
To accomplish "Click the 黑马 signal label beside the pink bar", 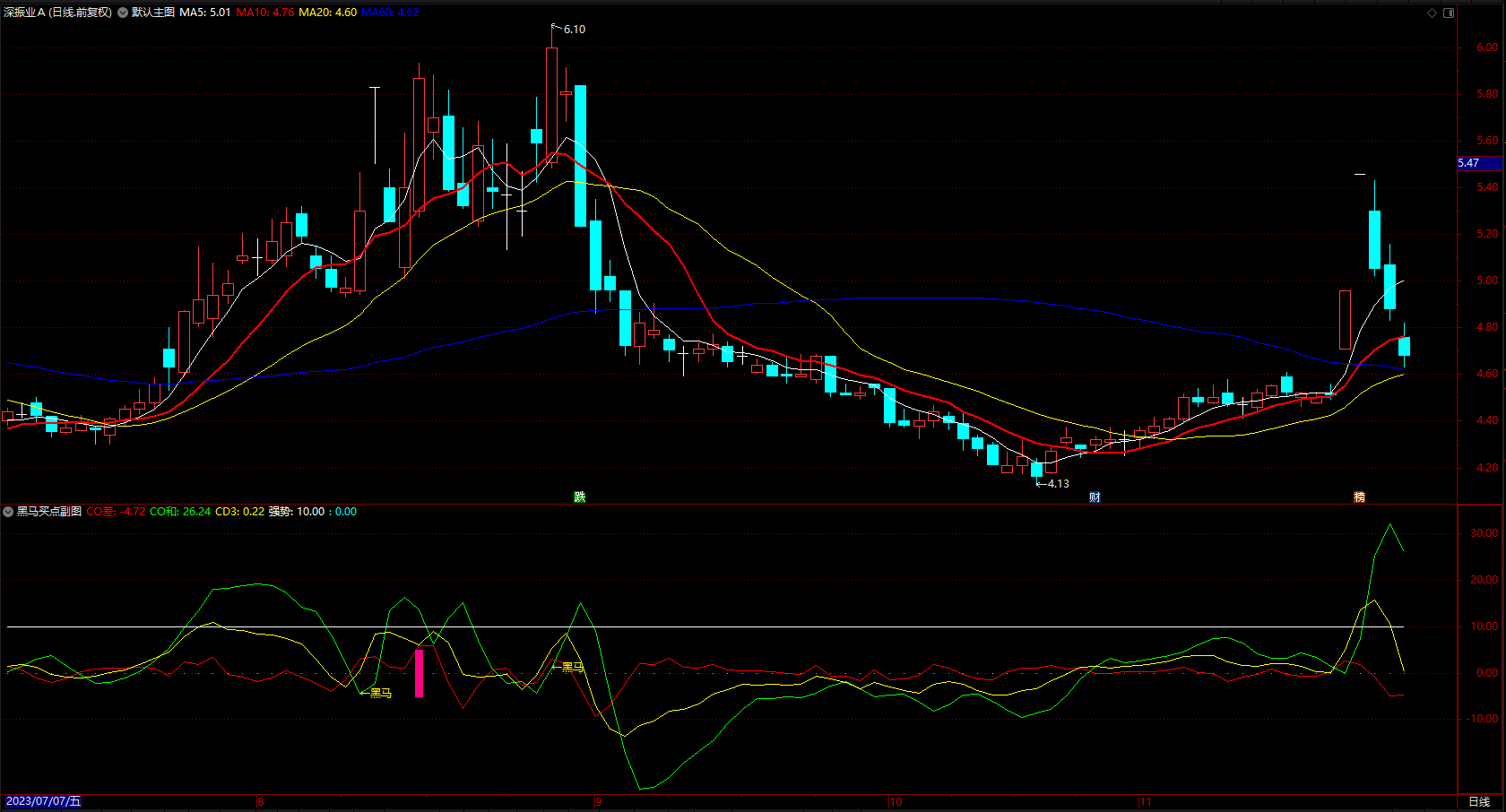I will pyautogui.click(x=381, y=693).
